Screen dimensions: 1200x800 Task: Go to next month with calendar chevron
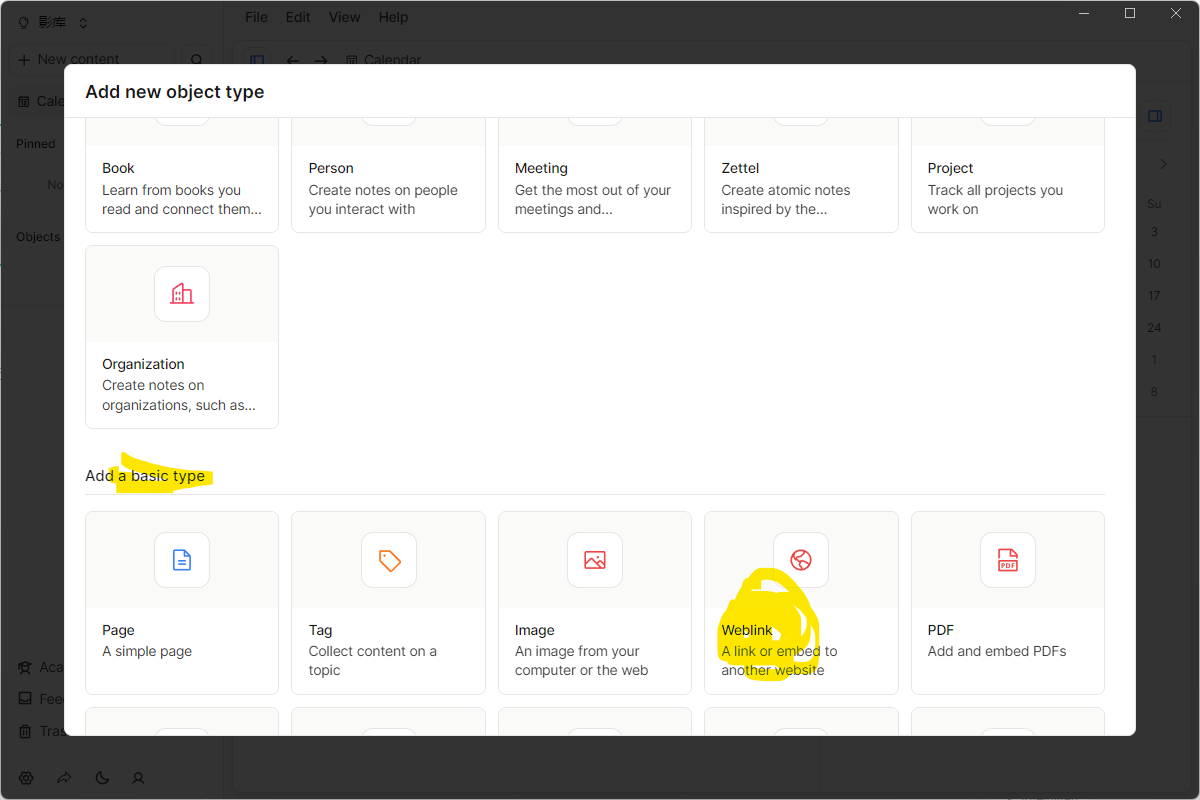tap(1163, 164)
